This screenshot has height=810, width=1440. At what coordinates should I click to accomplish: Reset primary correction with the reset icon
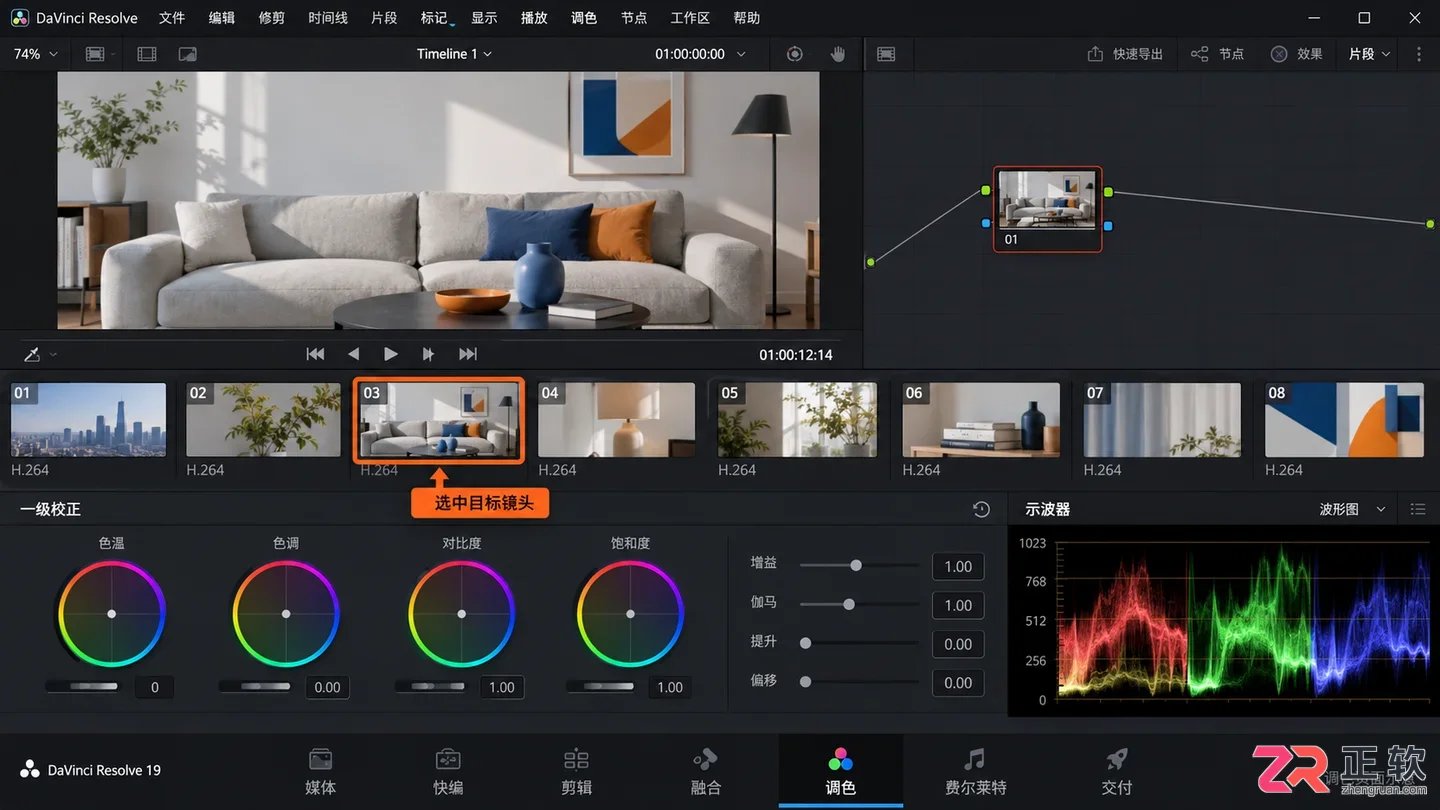click(981, 509)
